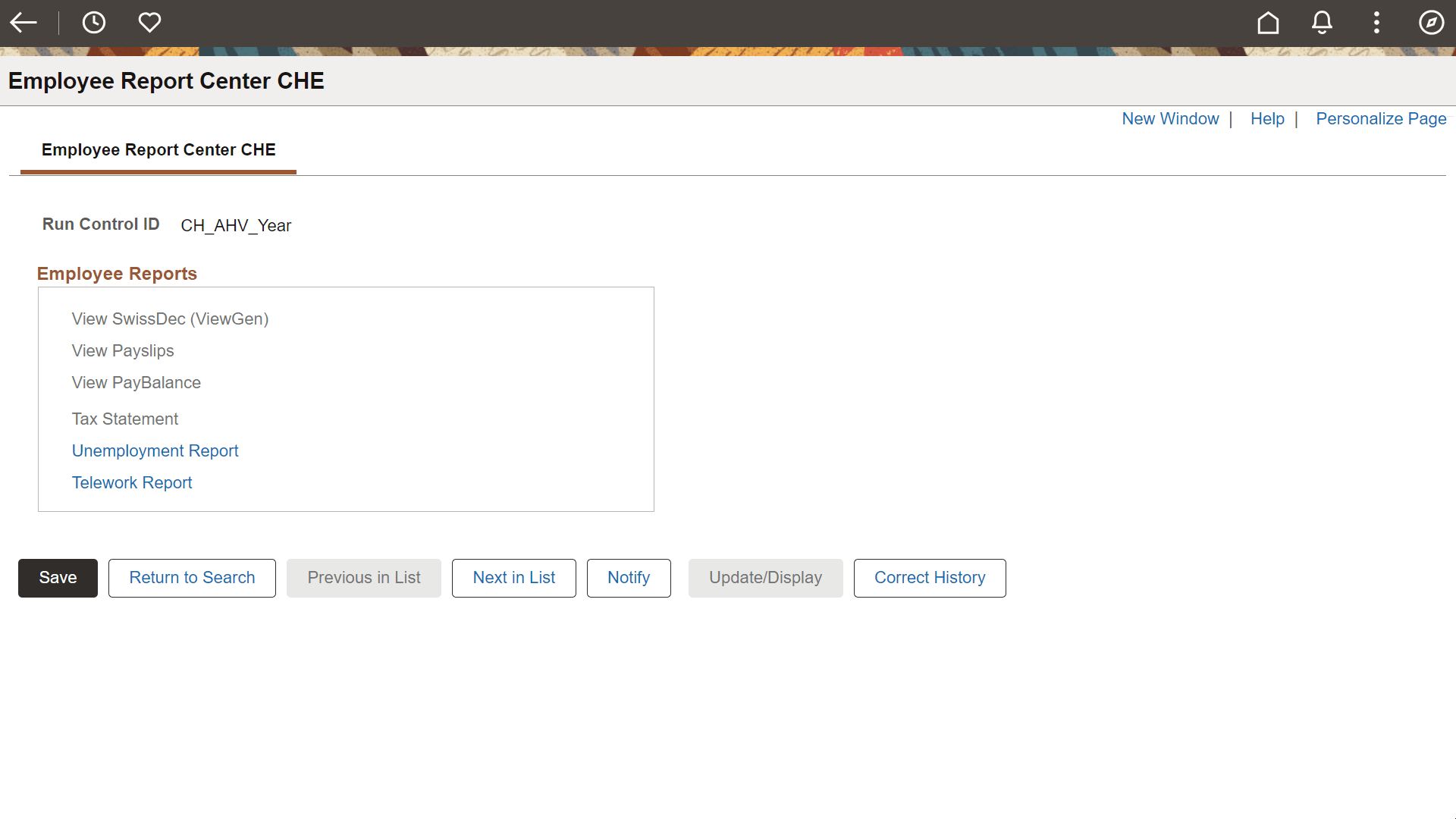Select the Employee Report Center CHE tab
The width and height of the screenshot is (1456, 819).
click(x=158, y=150)
